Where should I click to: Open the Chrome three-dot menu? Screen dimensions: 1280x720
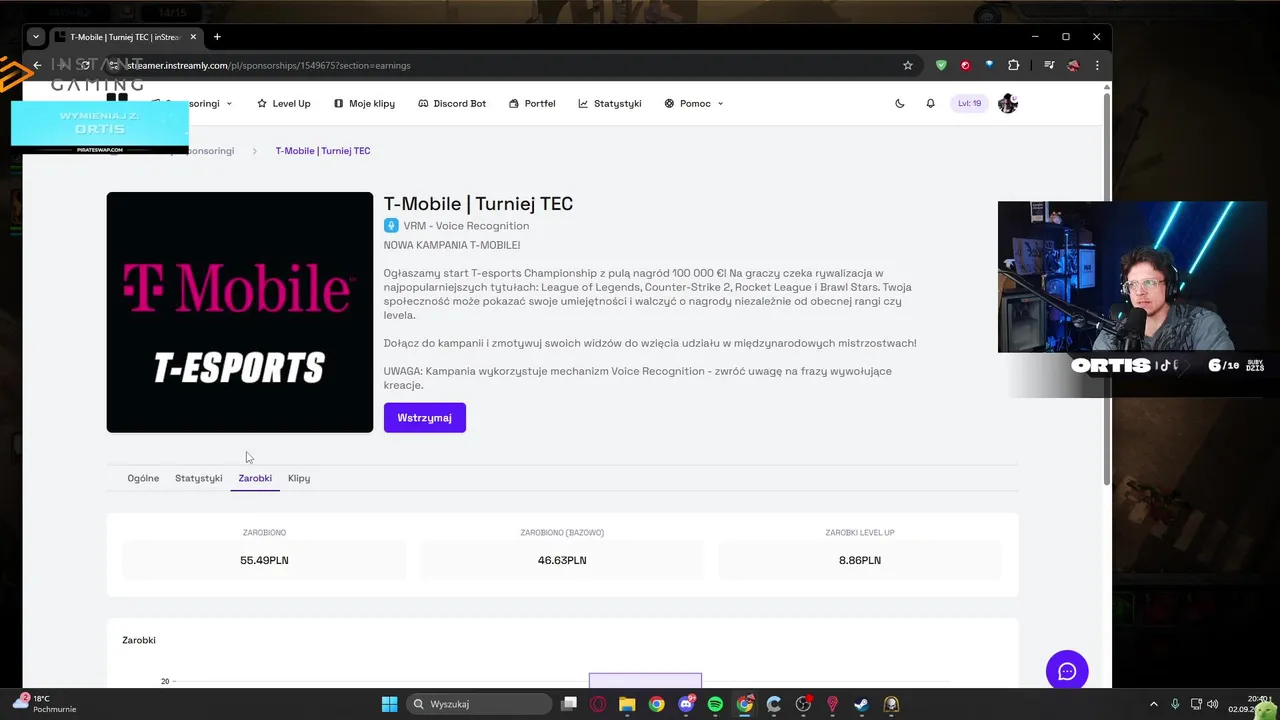pyautogui.click(x=1097, y=65)
